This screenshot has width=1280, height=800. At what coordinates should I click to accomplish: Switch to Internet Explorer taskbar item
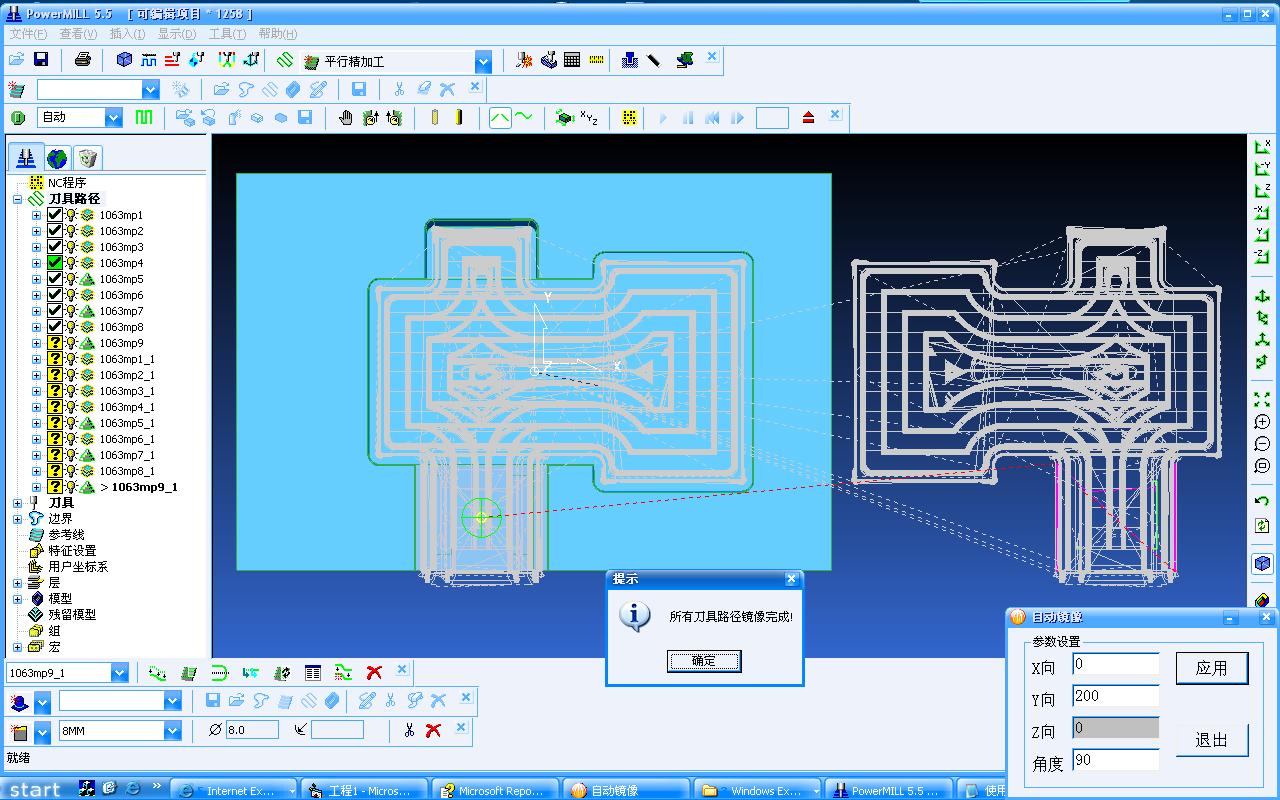(235, 790)
